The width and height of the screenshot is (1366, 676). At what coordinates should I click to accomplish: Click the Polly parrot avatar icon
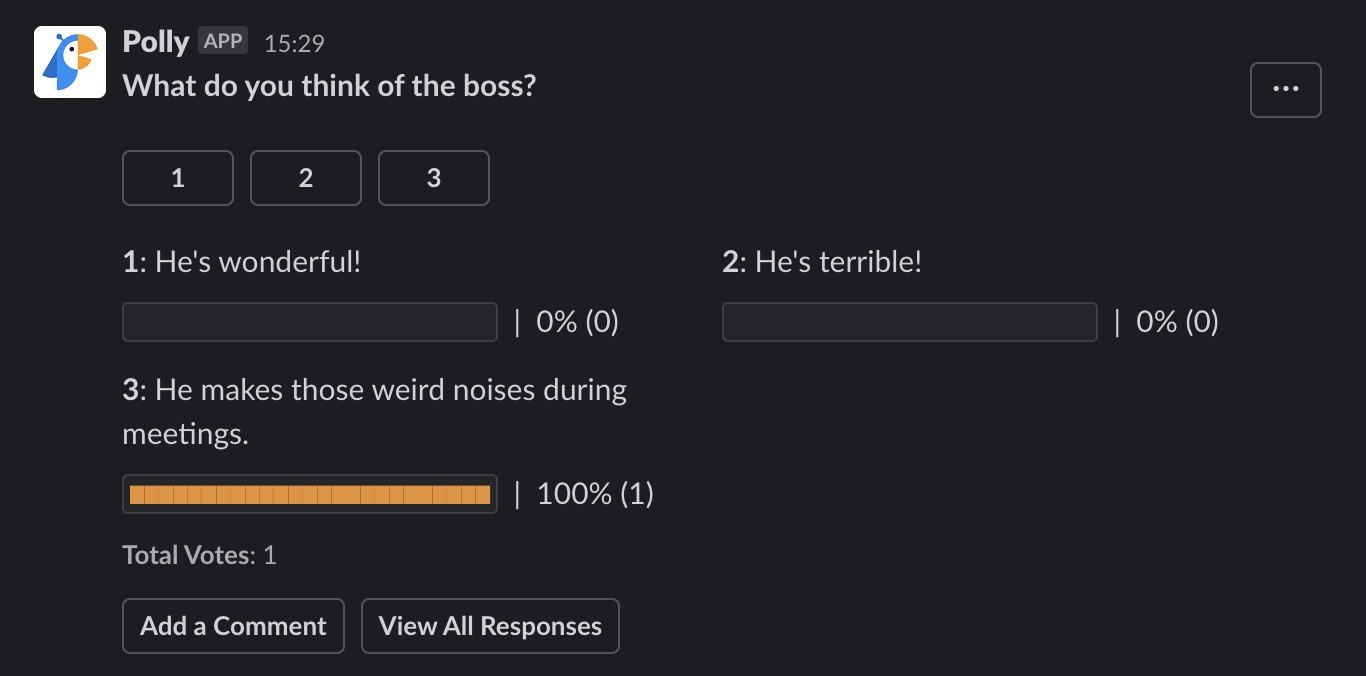(x=70, y=62)
